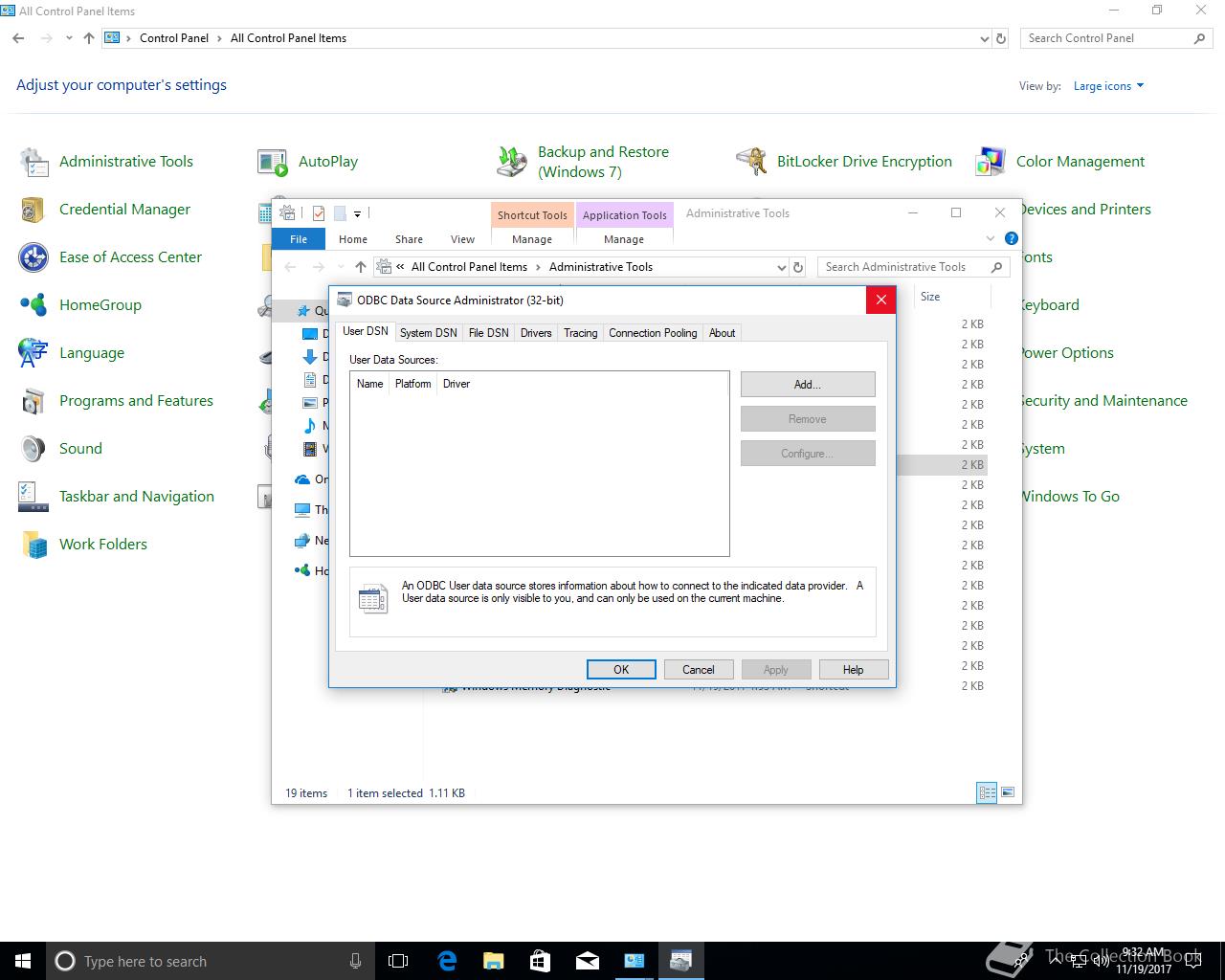
Task: Switch to the File DSN tab
Action: (488, 333)
